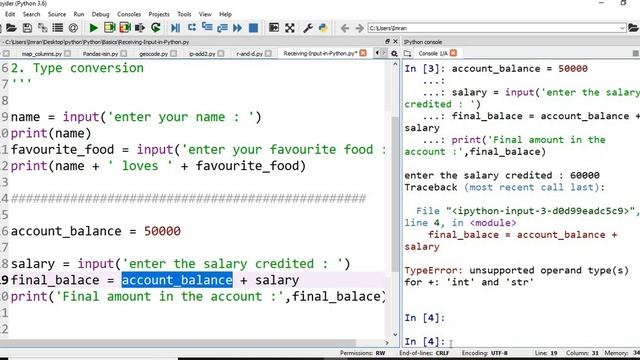Go back to previous cursor position

[344, 28]
